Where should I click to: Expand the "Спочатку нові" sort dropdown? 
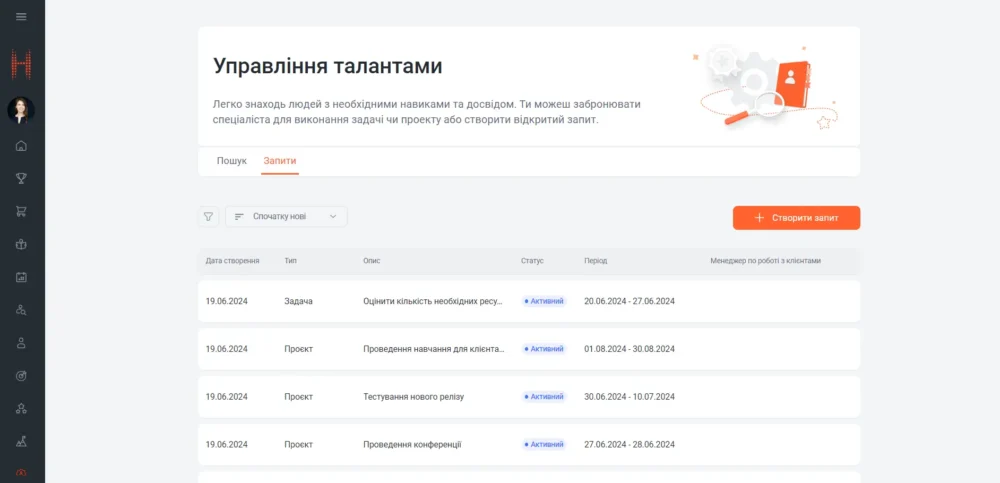[x=286, y=217]
